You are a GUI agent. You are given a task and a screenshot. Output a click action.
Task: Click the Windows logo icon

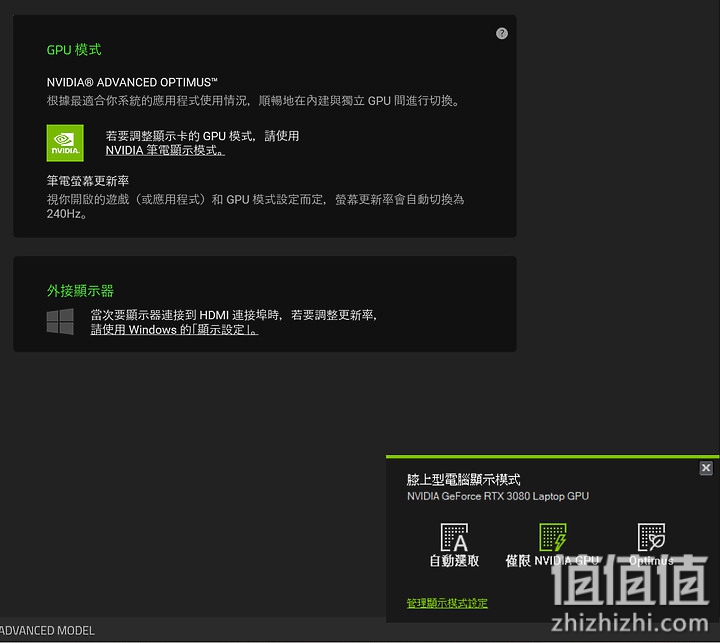pos(60,322)
